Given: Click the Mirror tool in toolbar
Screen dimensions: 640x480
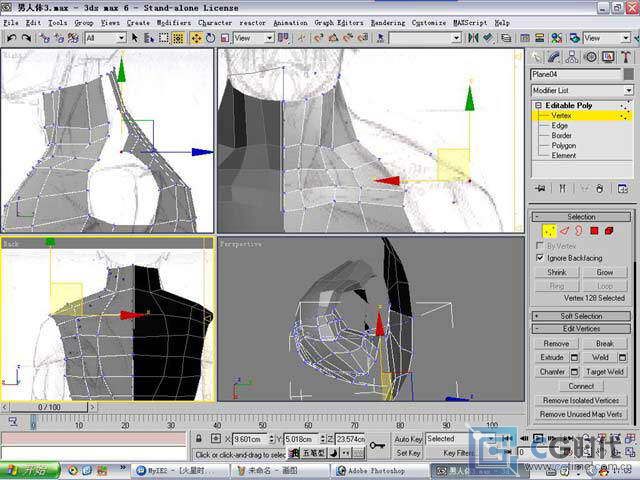Looking at the screenshot, I should click(x=473, y=38).
